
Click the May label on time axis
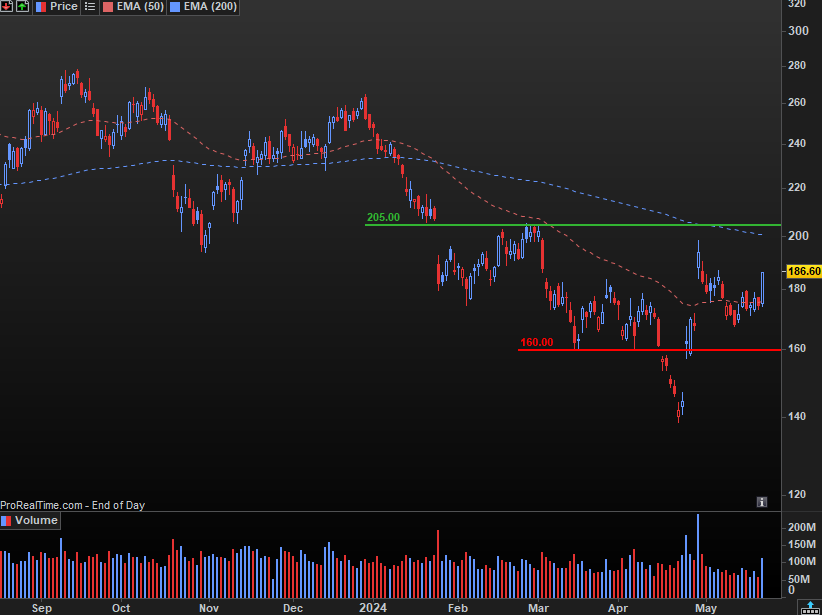(706, 608)
